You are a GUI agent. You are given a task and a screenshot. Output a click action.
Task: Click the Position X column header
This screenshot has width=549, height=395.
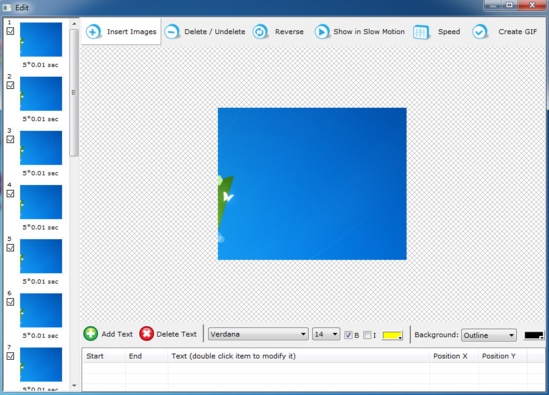[454, 356]
